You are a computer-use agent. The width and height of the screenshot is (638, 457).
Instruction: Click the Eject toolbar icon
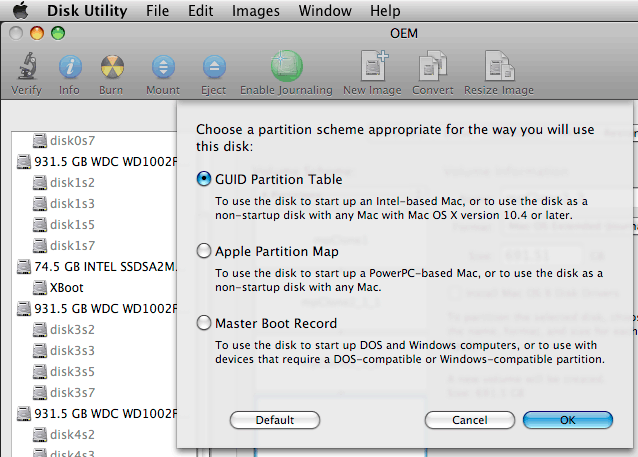[x=214, y=67]
